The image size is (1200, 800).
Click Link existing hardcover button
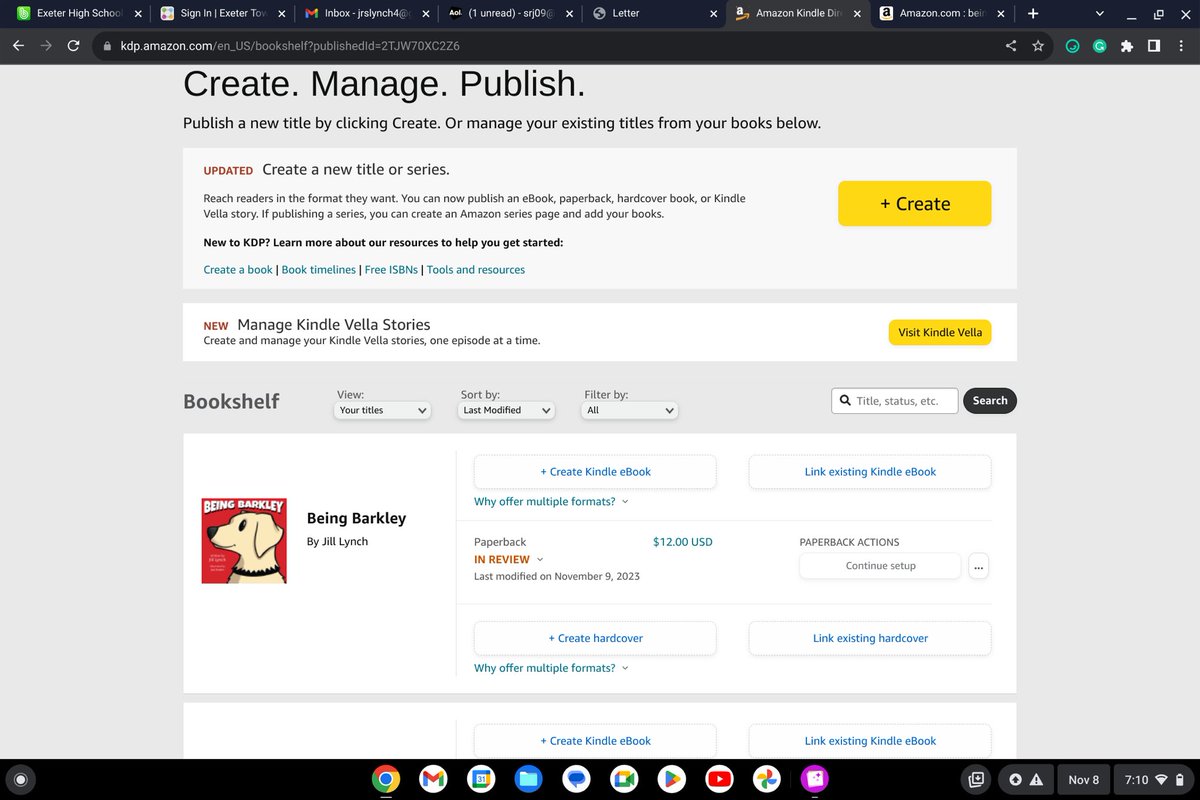pos(870,638)
